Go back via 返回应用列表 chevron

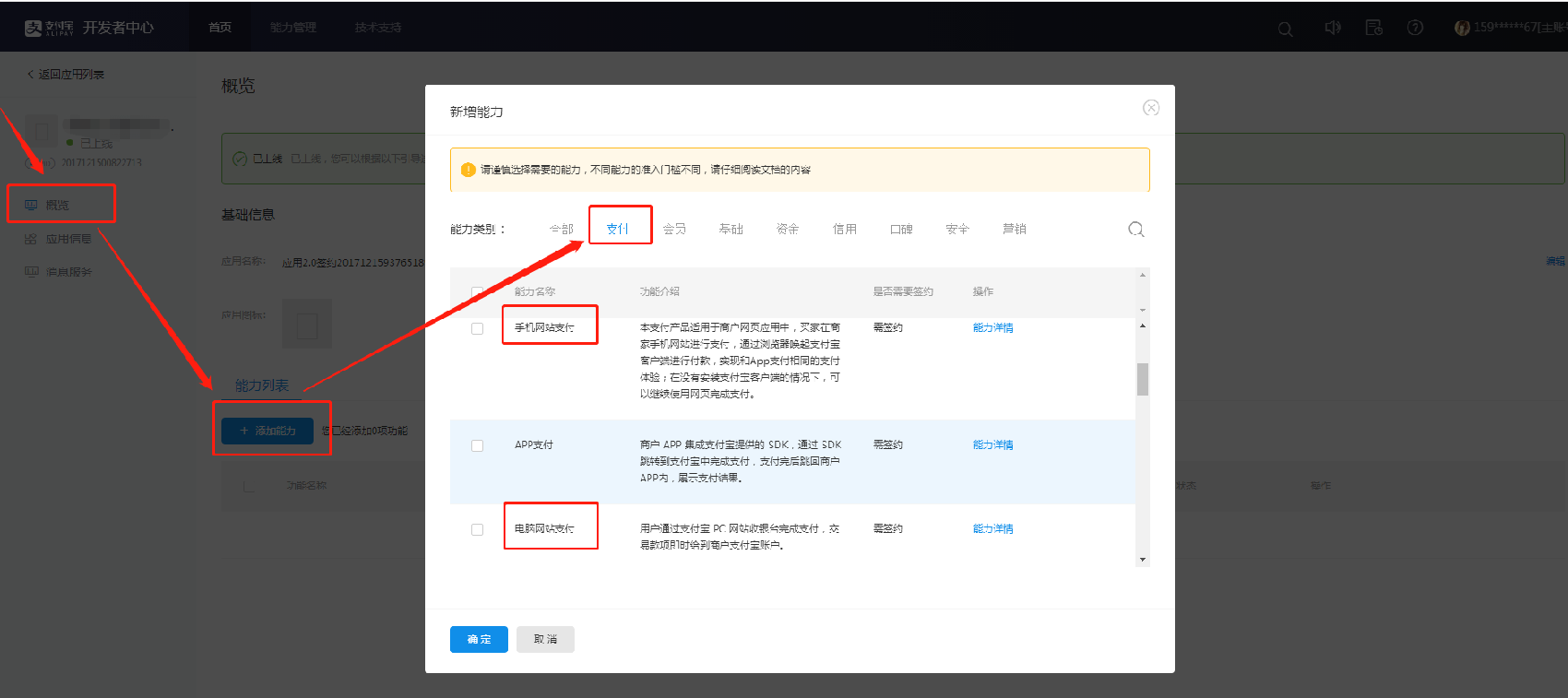tap(30, 75)
